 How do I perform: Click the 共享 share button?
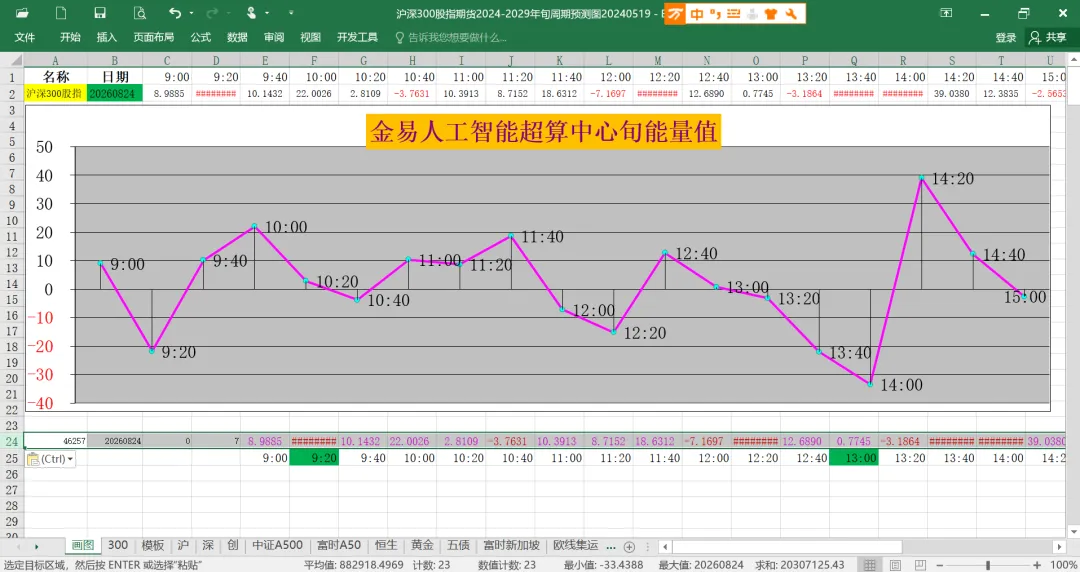tap(1048, 37)
